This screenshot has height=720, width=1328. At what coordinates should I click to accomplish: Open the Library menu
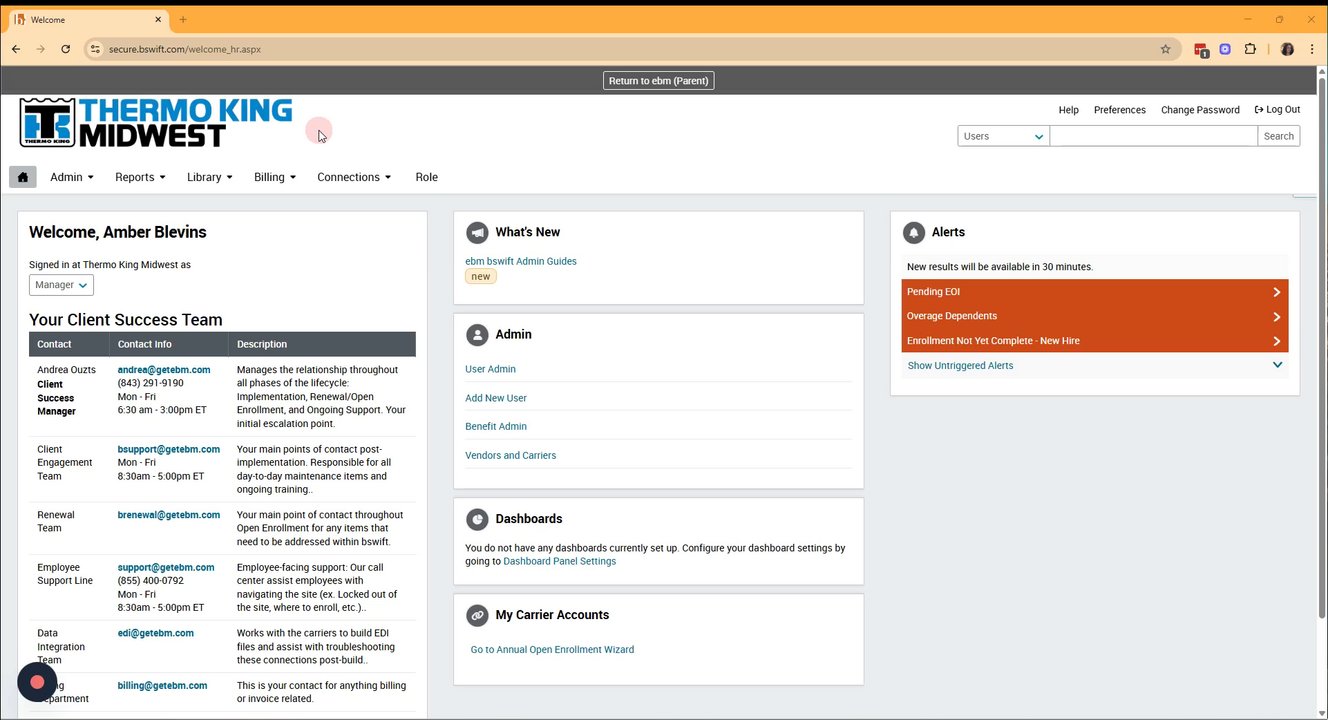click(210, 177)
